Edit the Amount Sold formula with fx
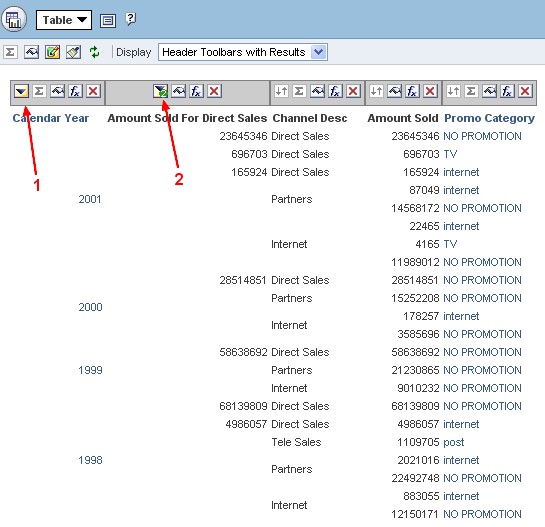This screenshot has height=527, width=545. pos(412,91)
